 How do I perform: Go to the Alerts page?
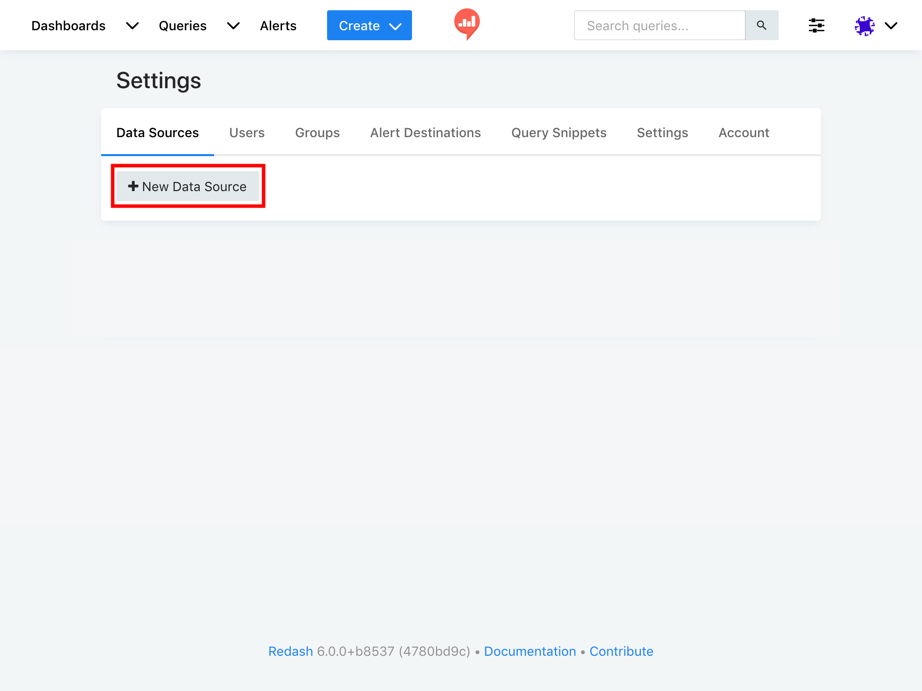point(278,26)
